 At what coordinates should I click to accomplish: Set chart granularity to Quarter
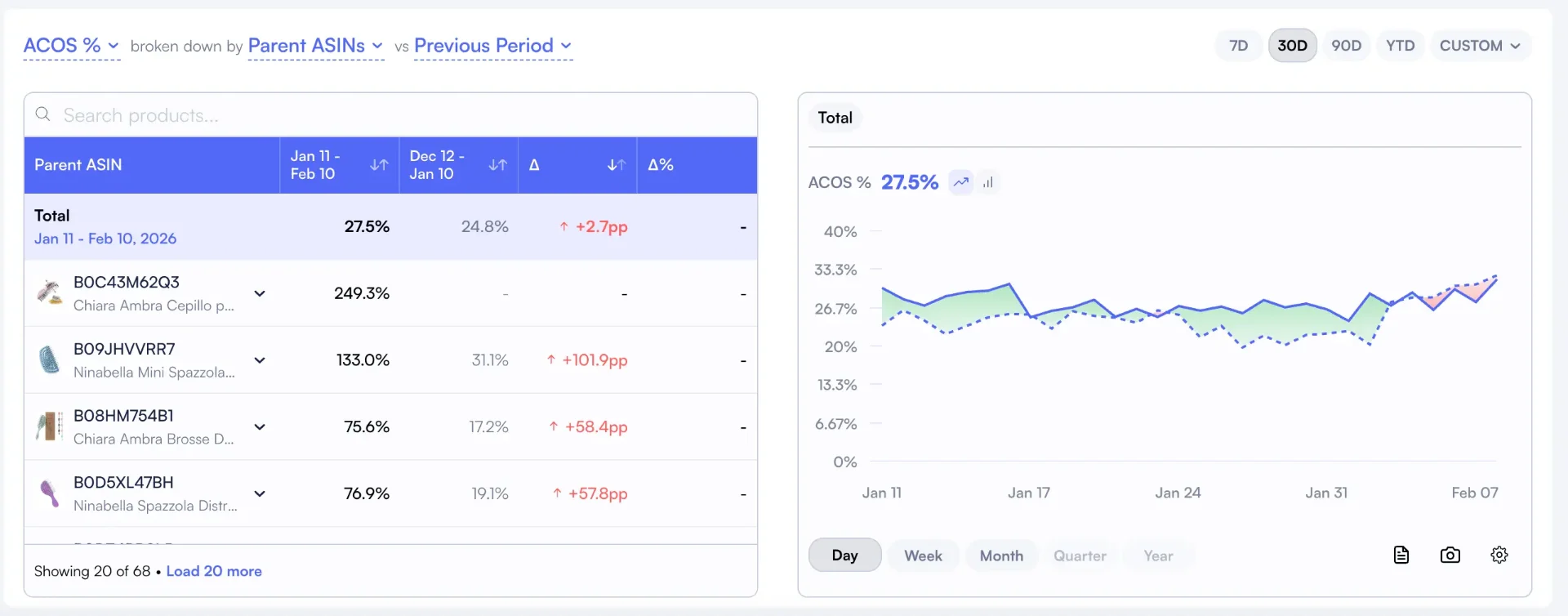click(1080, 556)
